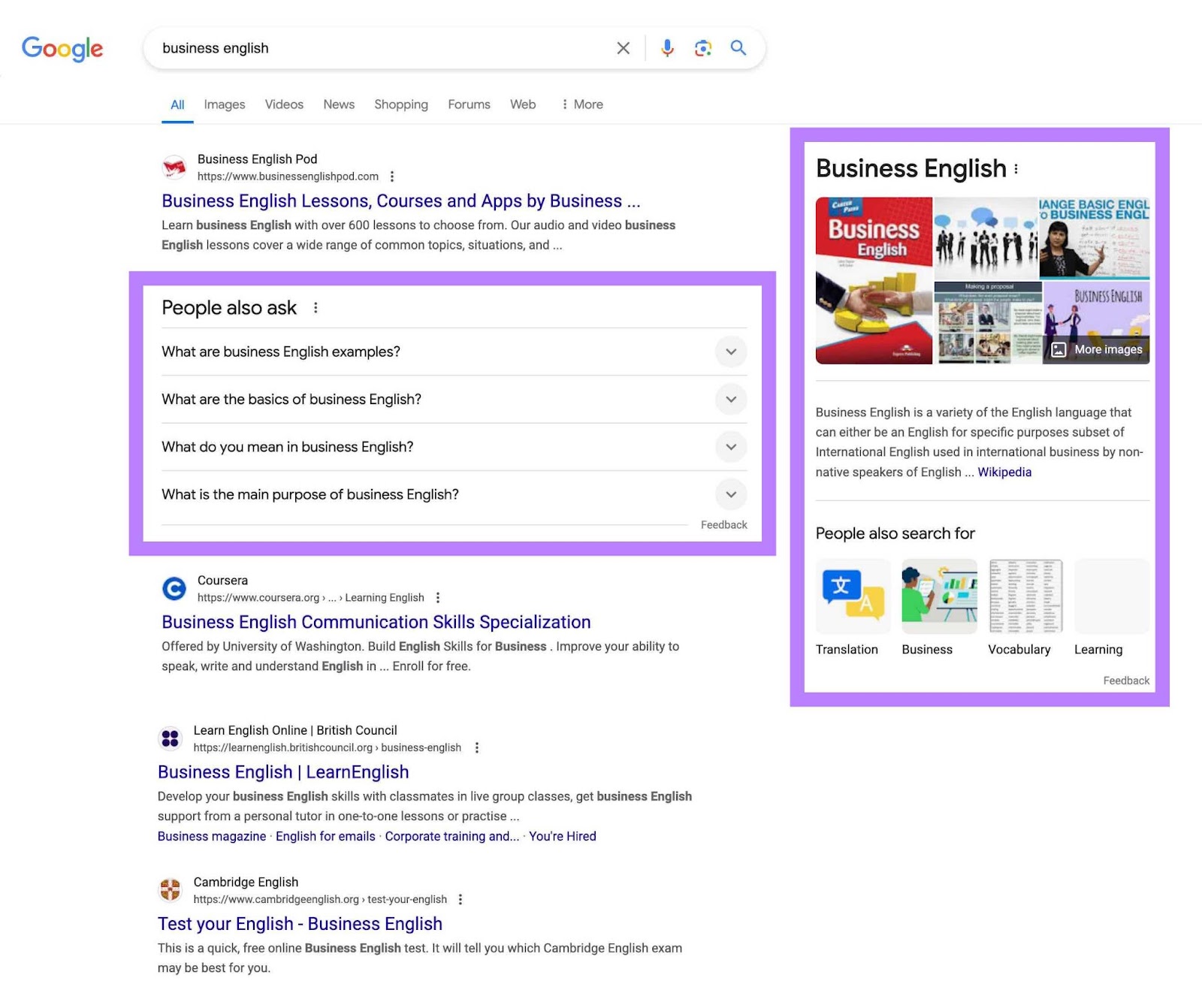This screenshot has width=1202, height=1008.
Task: Open More images in the knowledge panel
Action: tap(1096, 349)
